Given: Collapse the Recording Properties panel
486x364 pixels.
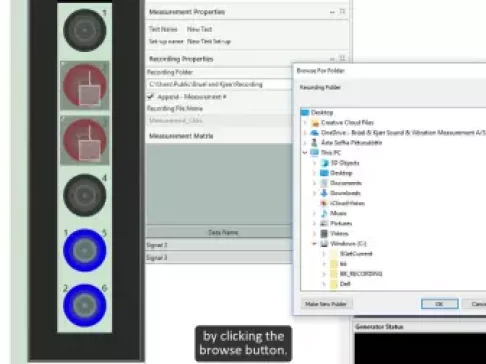Looking at the screenshot, I should (x=332, y=59).
